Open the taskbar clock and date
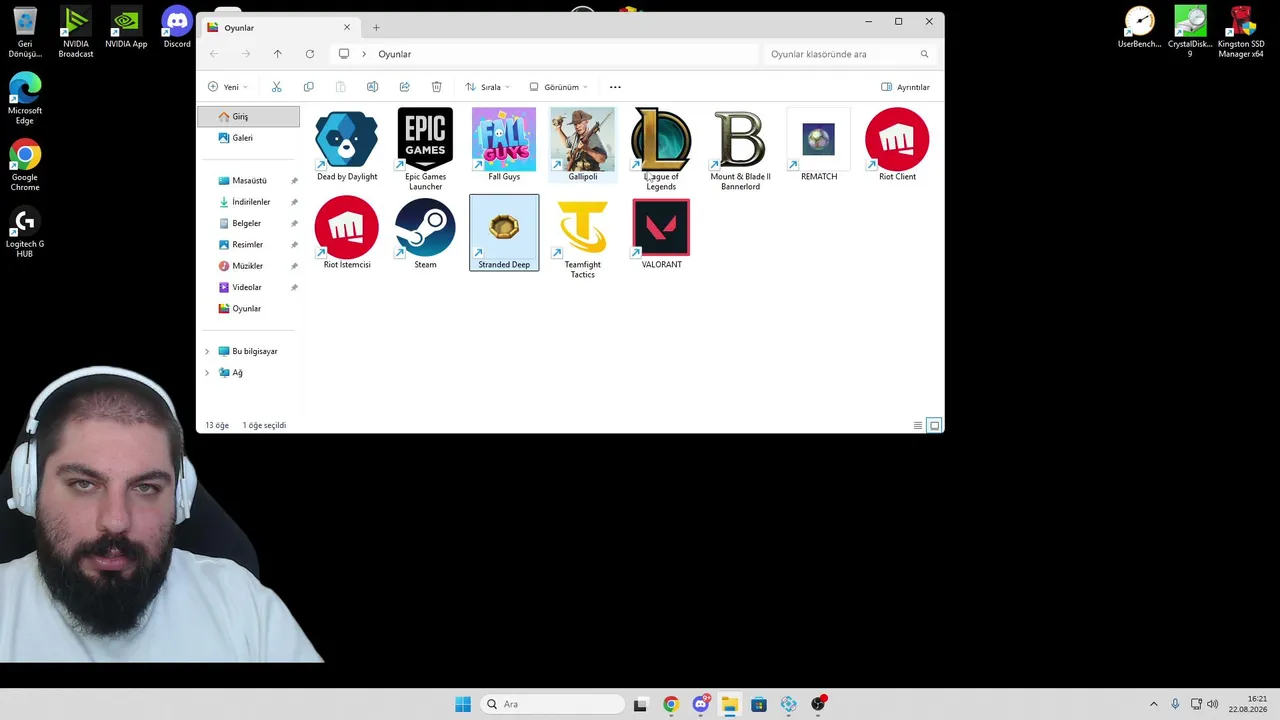This screenshot has width=1280, height=720. [1248, 704]
